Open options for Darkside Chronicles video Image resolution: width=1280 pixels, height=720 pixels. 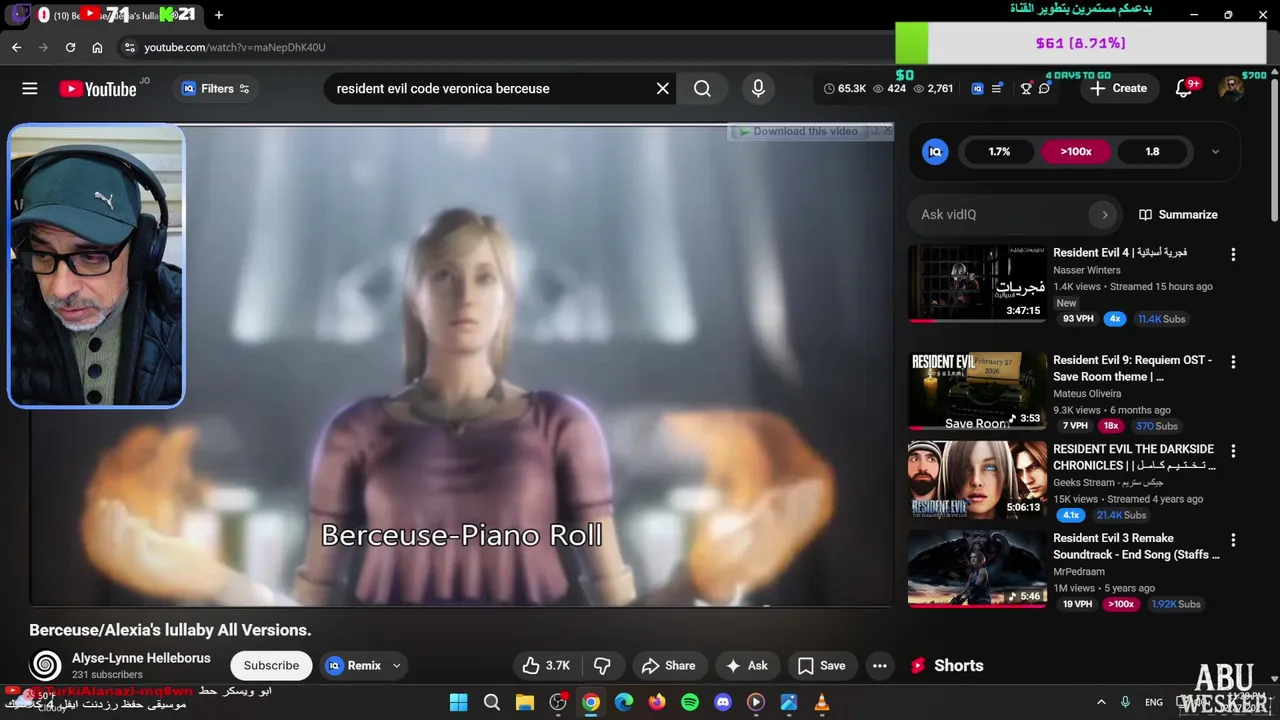[x=1233, y=451]
